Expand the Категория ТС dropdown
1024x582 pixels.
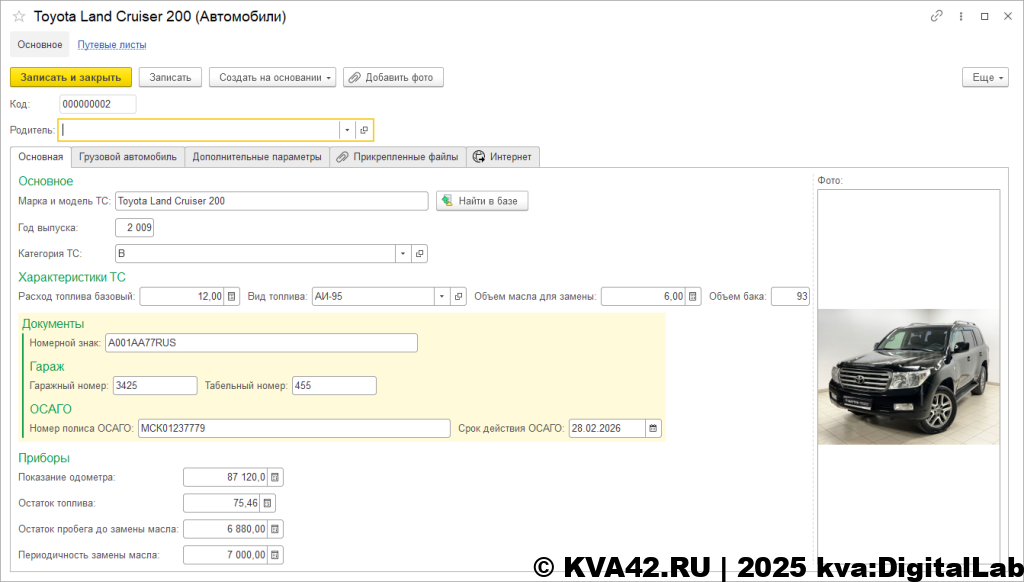coord(402,254)
